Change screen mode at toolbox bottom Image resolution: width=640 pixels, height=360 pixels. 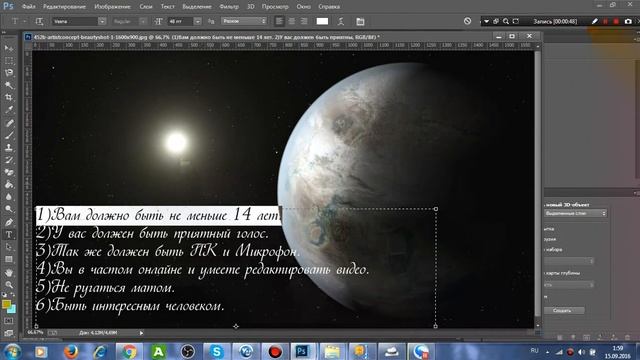pyautogui.click(x=9, y=333)
